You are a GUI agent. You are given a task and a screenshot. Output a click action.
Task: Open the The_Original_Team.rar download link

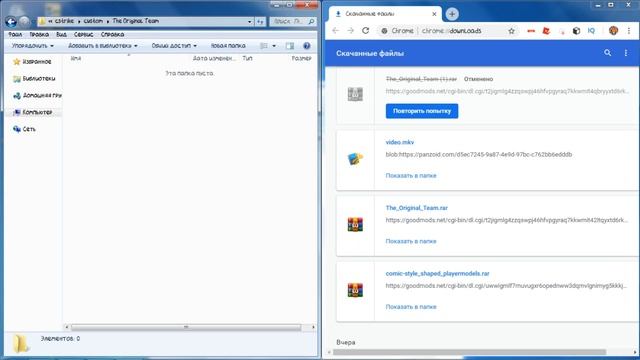point(417,208)
